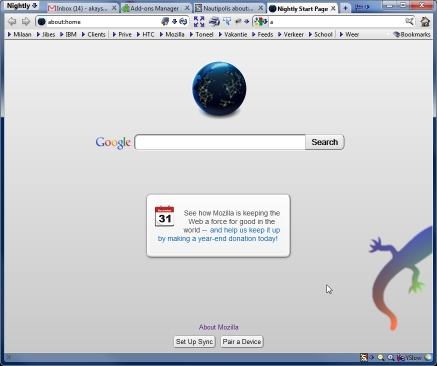This screenshot has height=366, width=437.
Task: Expand the Verkeer bookmarks folder
Action: pos(291,34)
